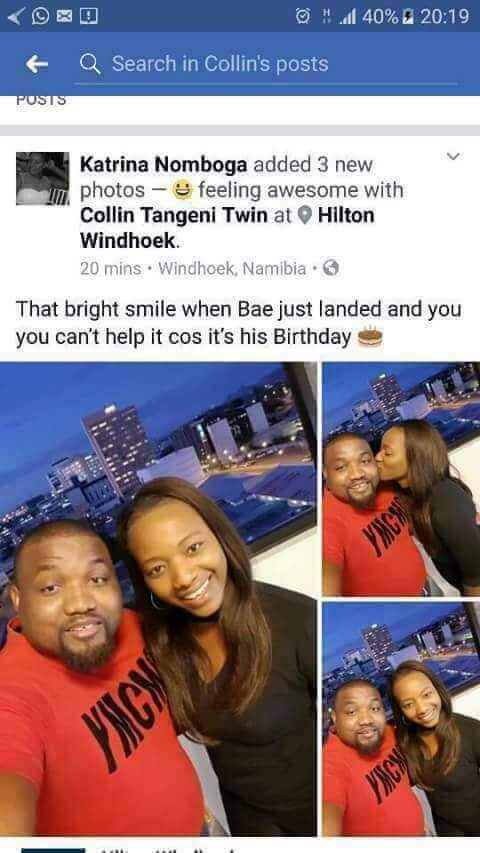Open the 20 mins timestamp link
The width and height of the screenshot is (480, 853).
[110, 268]
